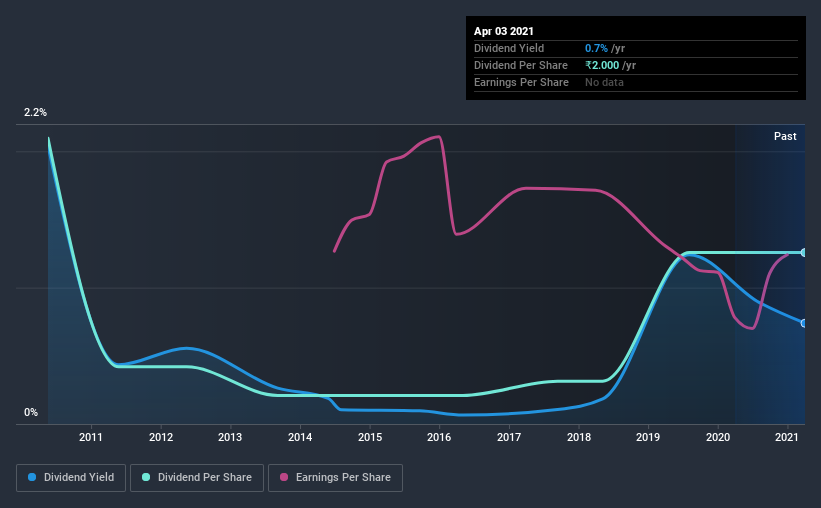Click the teal Dividend Per Share legend dot
Viewport: 821px width, 508px height.
146,477
